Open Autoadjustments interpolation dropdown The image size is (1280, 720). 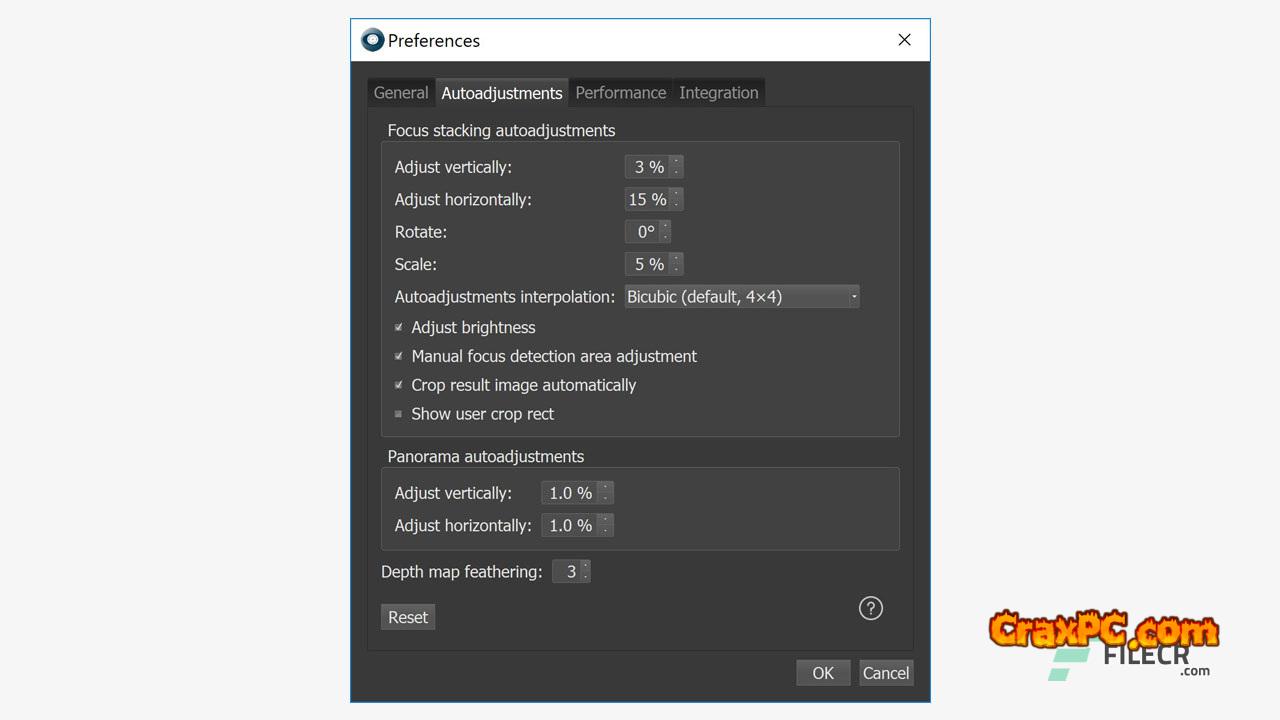(742, 297)
